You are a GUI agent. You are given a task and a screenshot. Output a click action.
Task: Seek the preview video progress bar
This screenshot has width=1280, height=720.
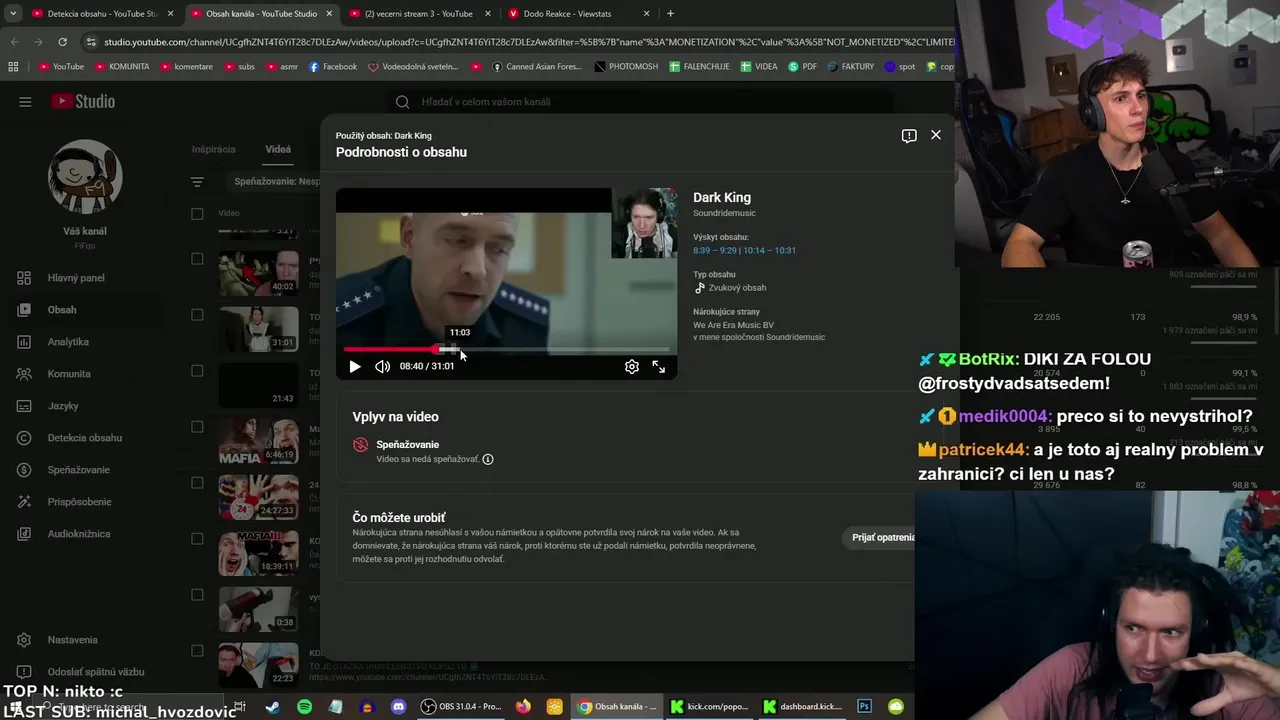(x=507, y=349)
